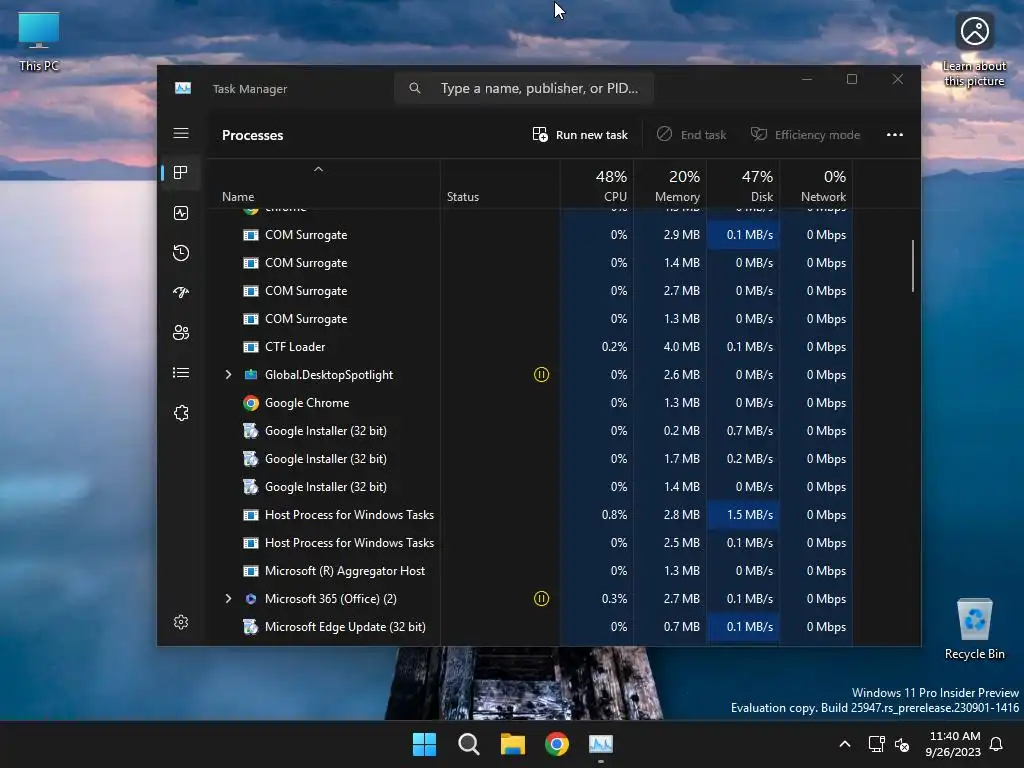Open the Details page icon
Screen dimensions: 1024x768
click(x=181, y=372)
